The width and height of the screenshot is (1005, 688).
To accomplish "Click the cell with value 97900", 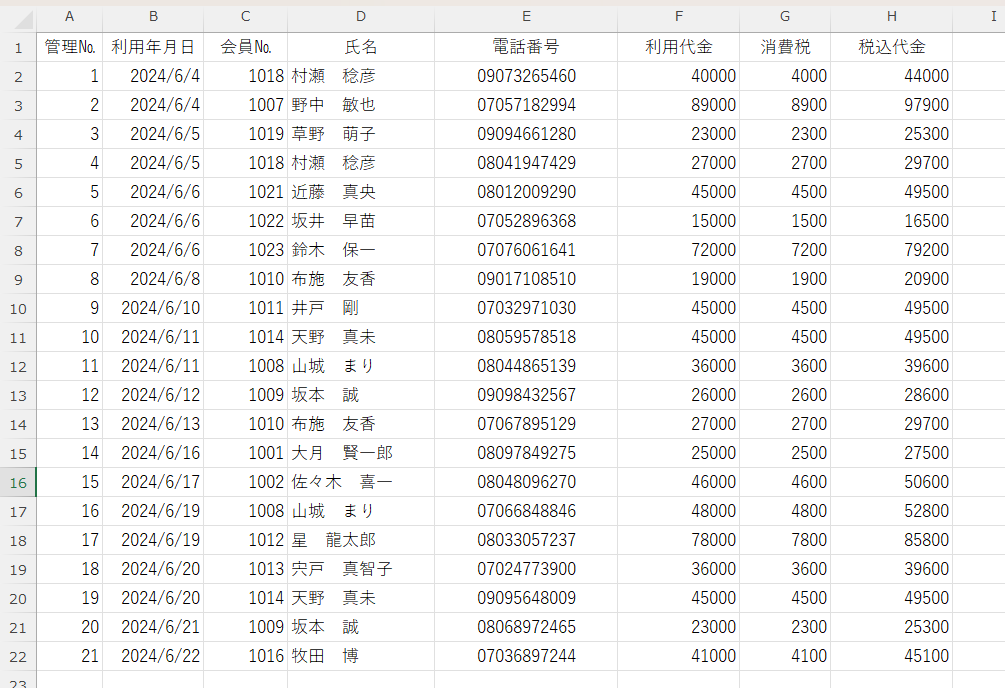I will tap(891, 105).
